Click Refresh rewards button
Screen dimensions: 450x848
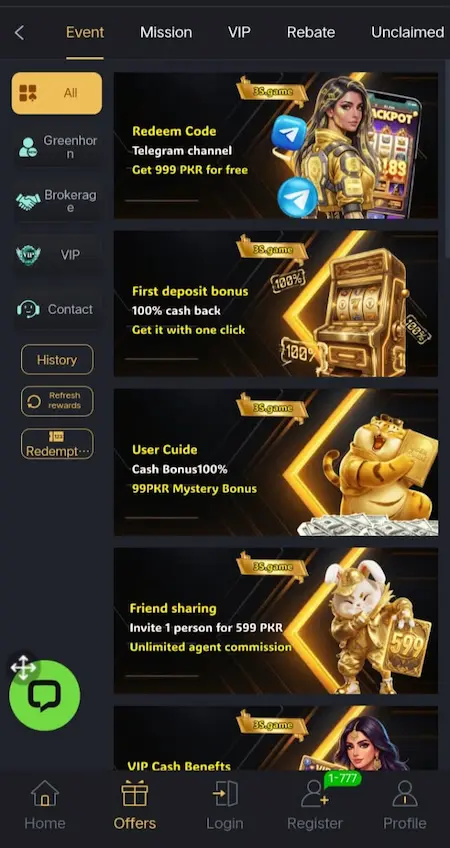click(x=57, y=401)
